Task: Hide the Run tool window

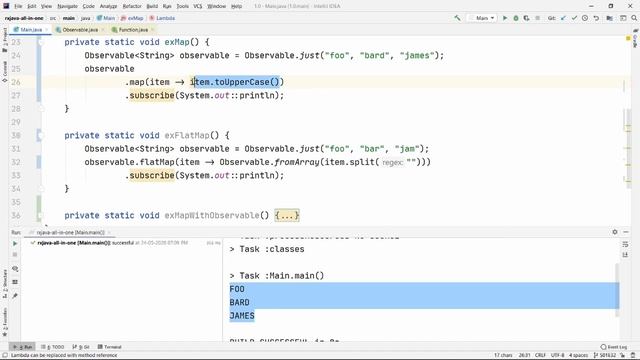Action: click(x=626, y=232)
